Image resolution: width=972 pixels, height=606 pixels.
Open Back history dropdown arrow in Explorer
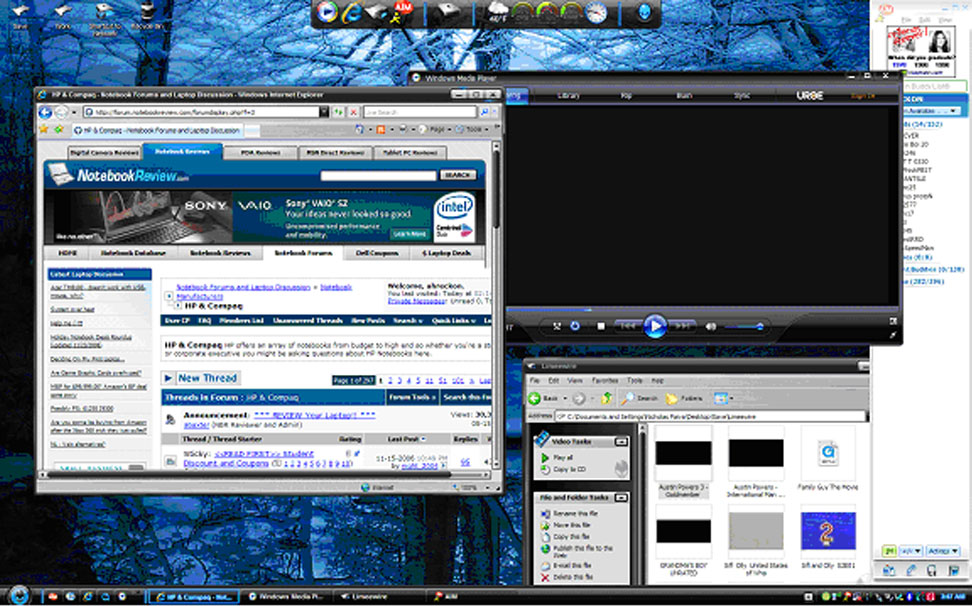coord(565,398)
